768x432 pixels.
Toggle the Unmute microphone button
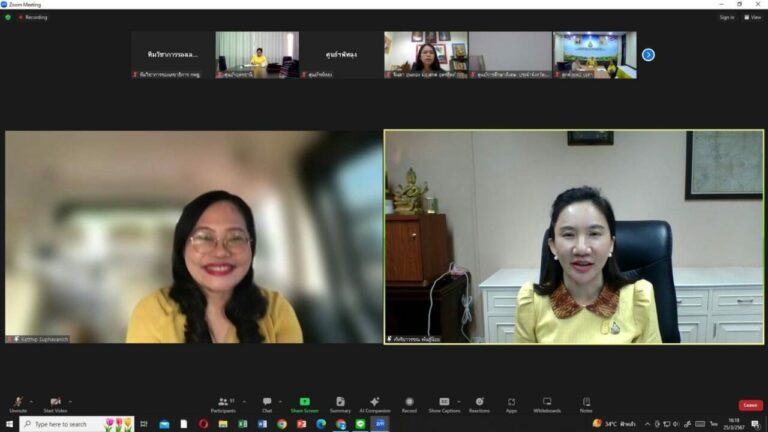(x=18, y=404)
